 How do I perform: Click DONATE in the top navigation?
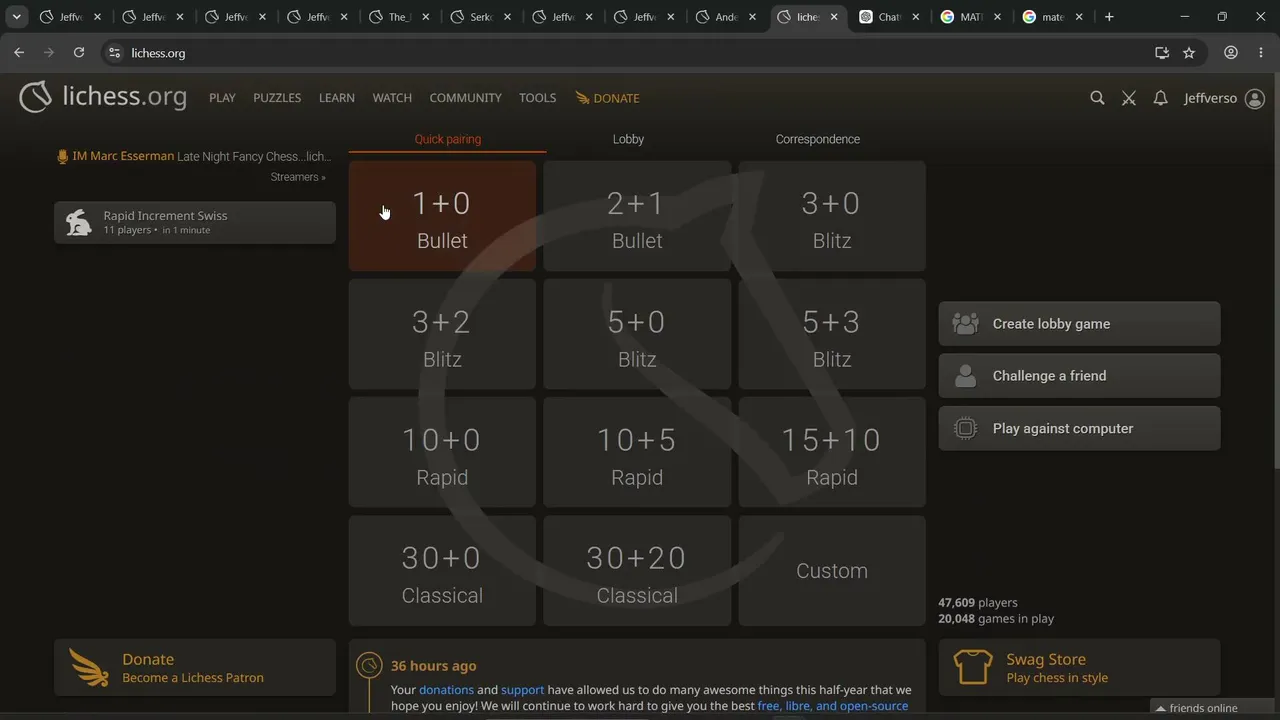(x=607, y=98)
